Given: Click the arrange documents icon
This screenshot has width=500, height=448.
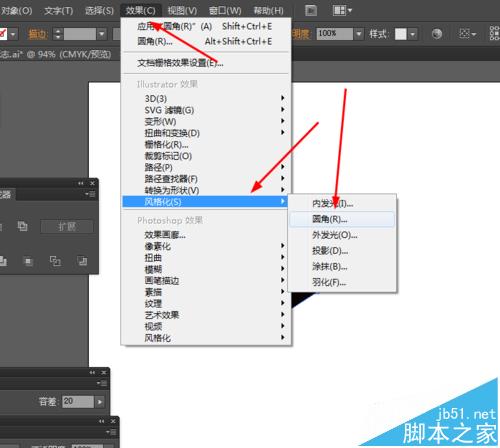Looking at the screenshot, I should point(342,10).
